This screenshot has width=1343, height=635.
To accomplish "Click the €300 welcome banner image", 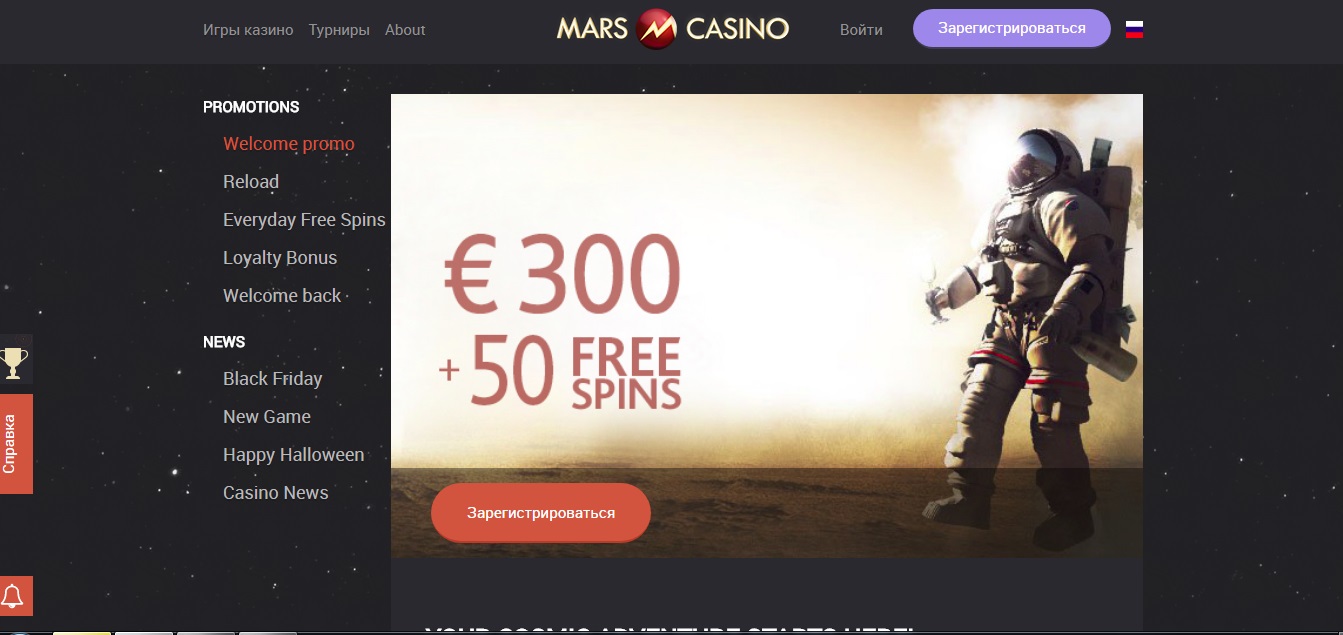I will (766, 326).
